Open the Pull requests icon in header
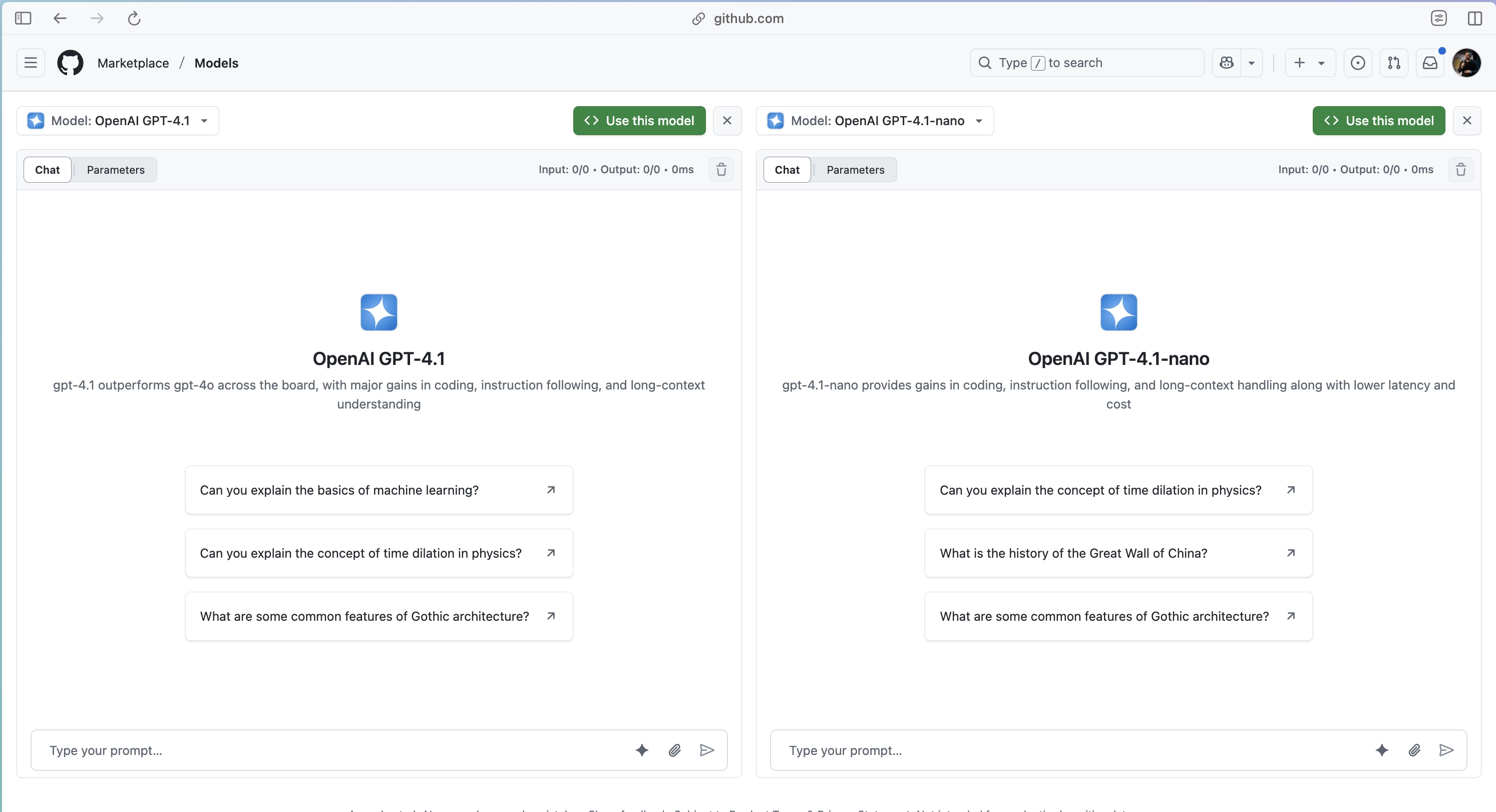Image resolution: width=1496 pixels, height=812 pixels. tap(1394, 63)
